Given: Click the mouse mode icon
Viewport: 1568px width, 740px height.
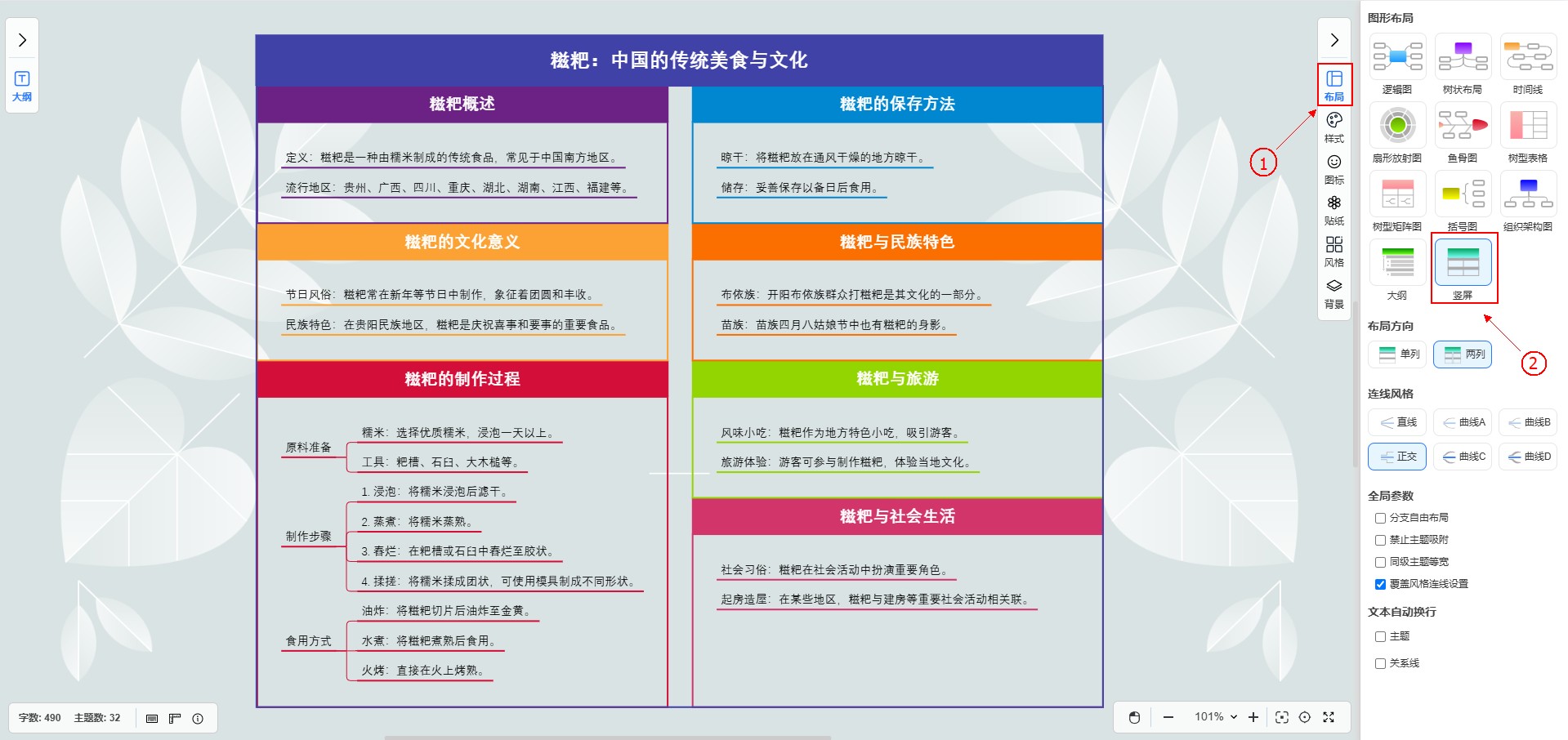Looking at the screenshot, I should tap(1134, 717).
